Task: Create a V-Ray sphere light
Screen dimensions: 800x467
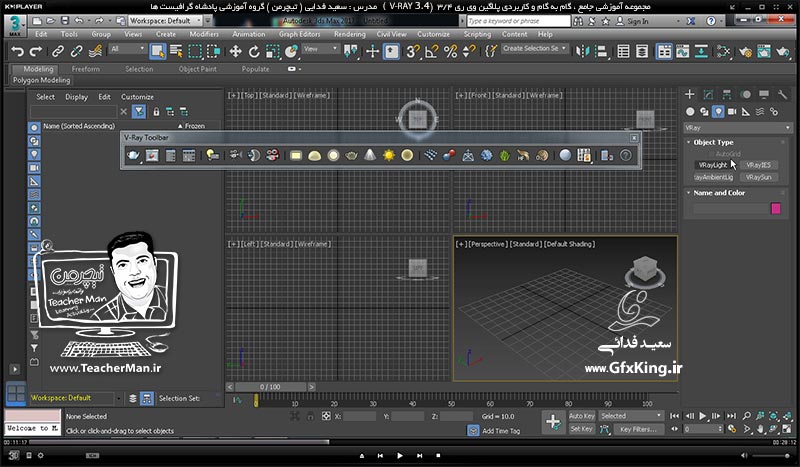Action: tap(333, 155)
